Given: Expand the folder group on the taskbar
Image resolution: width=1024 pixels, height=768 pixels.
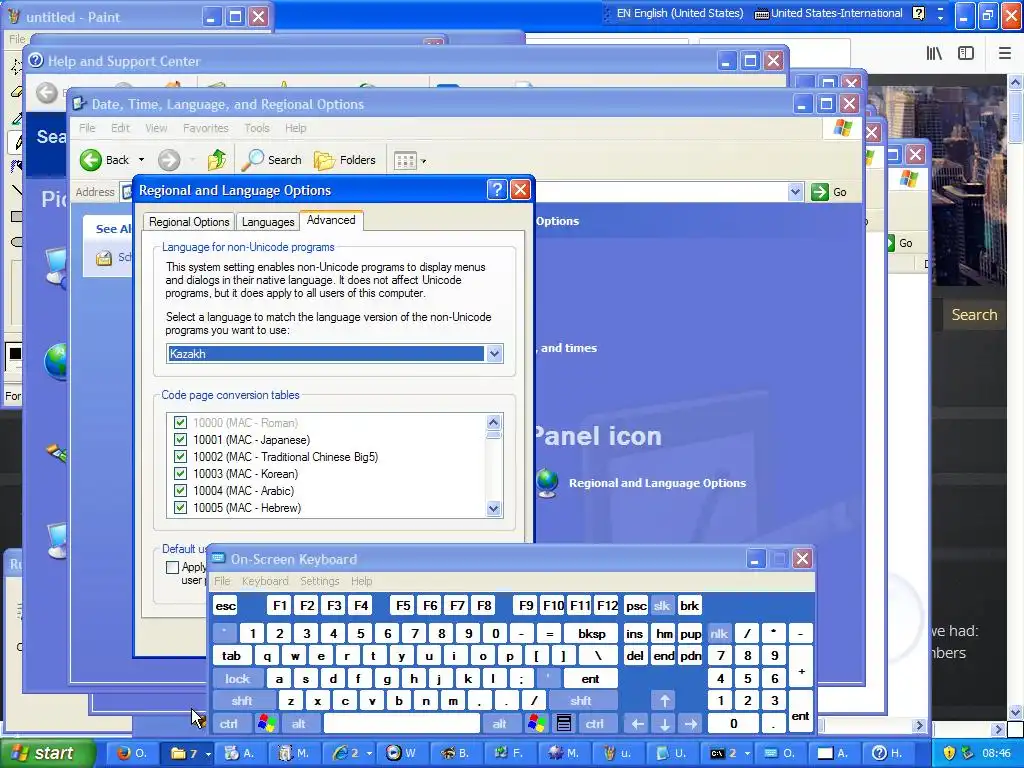Looking at the screenshot, I should coord(208,754).
